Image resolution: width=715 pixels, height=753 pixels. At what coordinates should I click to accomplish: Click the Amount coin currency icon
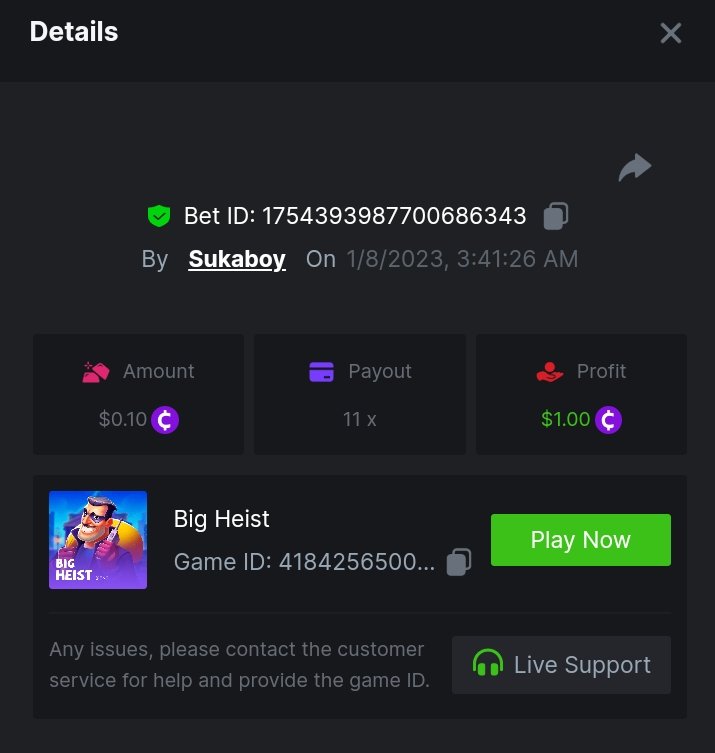coord(165,419)
